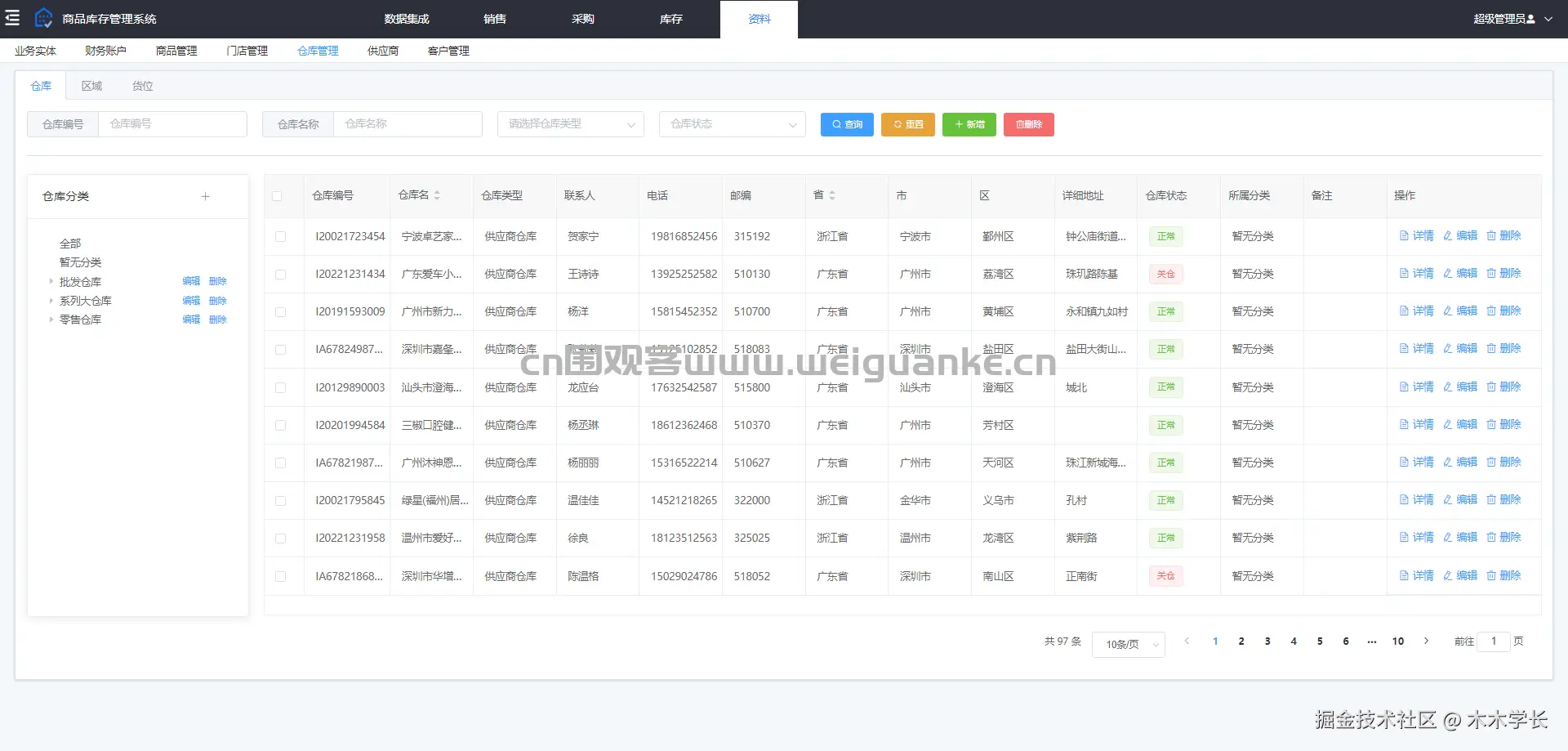Open the 数据集成 top menu

[407, 19]
